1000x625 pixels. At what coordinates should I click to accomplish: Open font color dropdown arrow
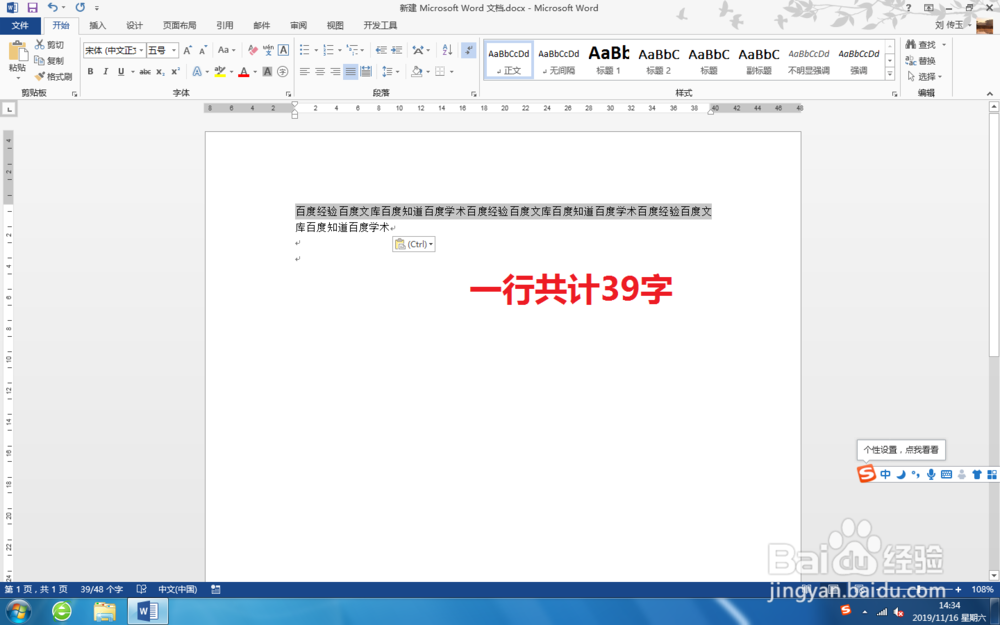point(255,71)
